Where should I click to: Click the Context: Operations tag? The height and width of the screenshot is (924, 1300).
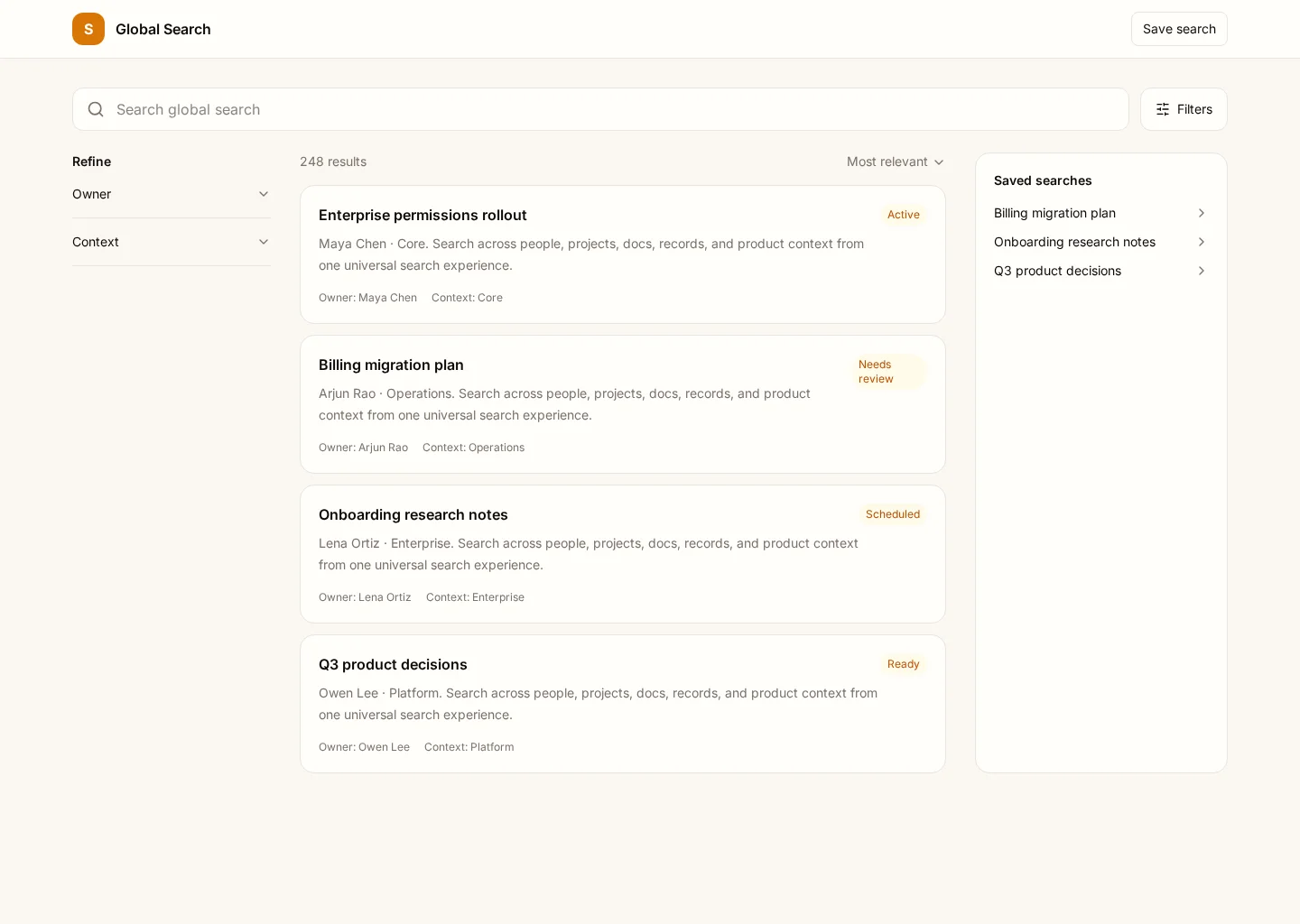click(x=473, y=448)
